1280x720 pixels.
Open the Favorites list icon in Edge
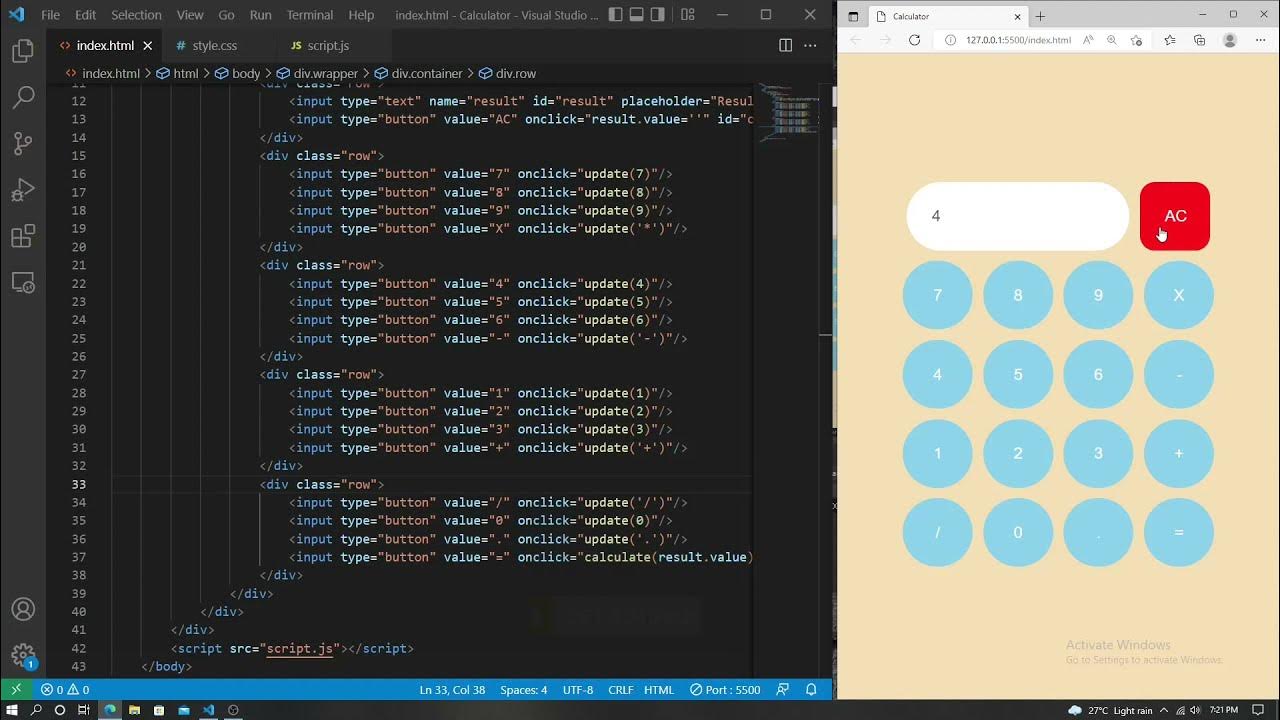1170,40
